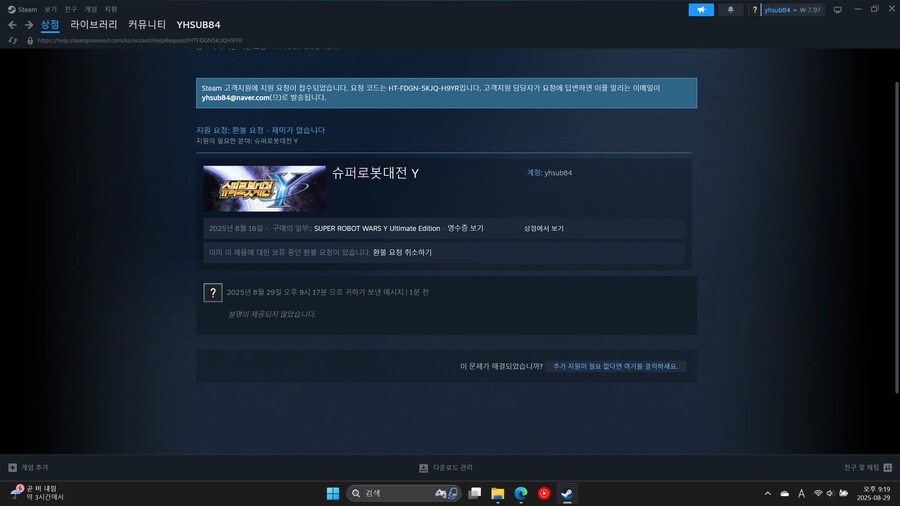Click the taskbar 검색 search box
The height and width of the screenshot is (506, 900).
pyautogui.click(x=404, y=493)
